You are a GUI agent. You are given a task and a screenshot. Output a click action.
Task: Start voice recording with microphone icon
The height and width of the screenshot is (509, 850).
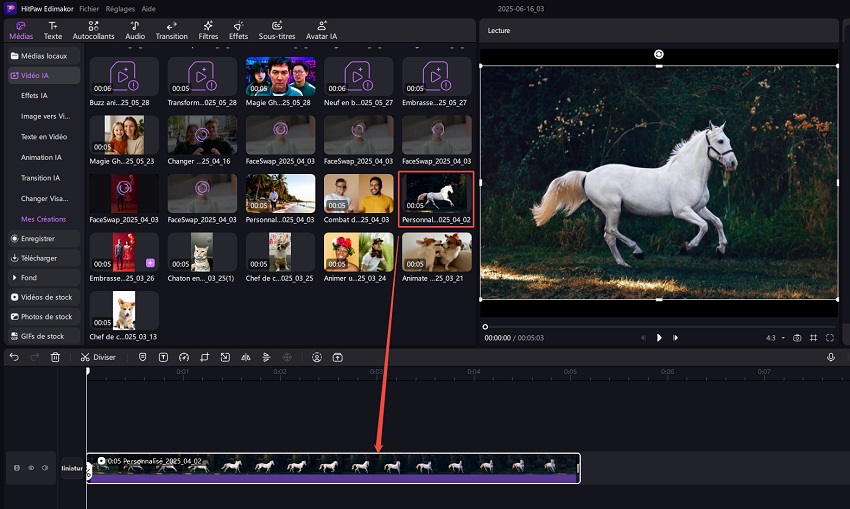click(x=830, y=357)
